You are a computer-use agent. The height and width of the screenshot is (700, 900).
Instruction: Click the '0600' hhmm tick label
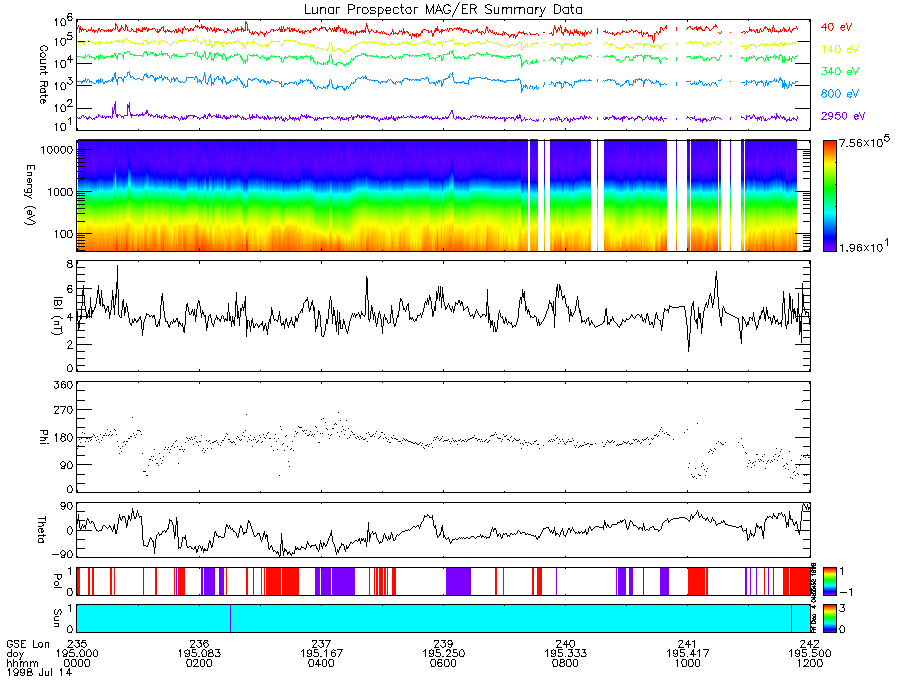pos(444,663)
